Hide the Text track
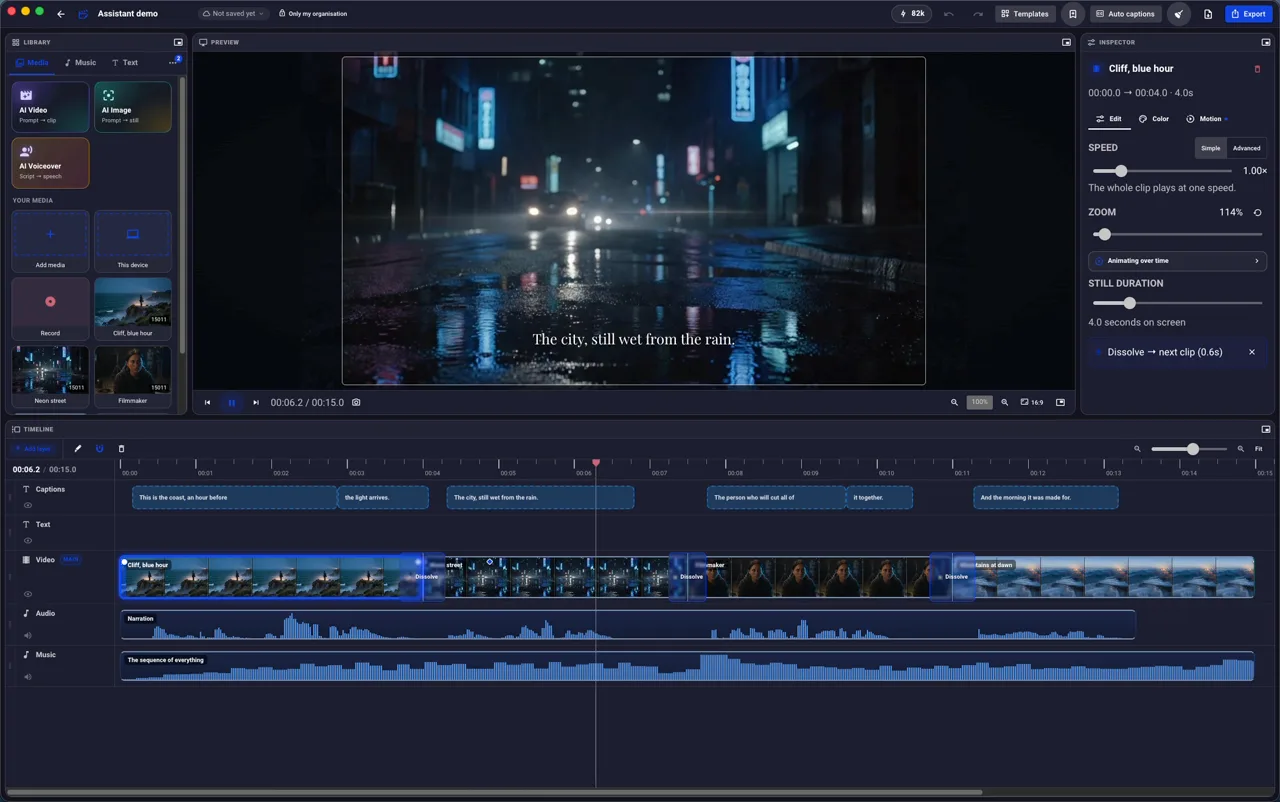 [x=28, y=541]
